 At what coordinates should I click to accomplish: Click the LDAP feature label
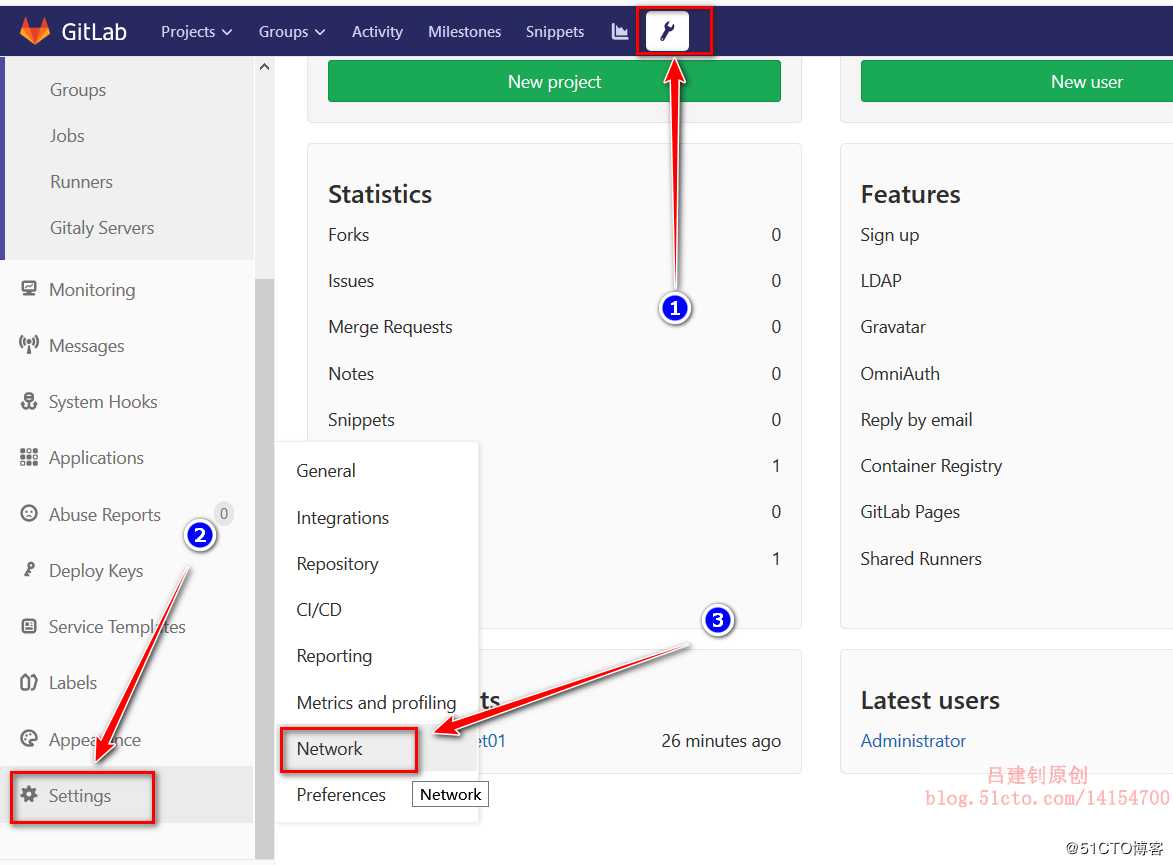pos(880,281)
